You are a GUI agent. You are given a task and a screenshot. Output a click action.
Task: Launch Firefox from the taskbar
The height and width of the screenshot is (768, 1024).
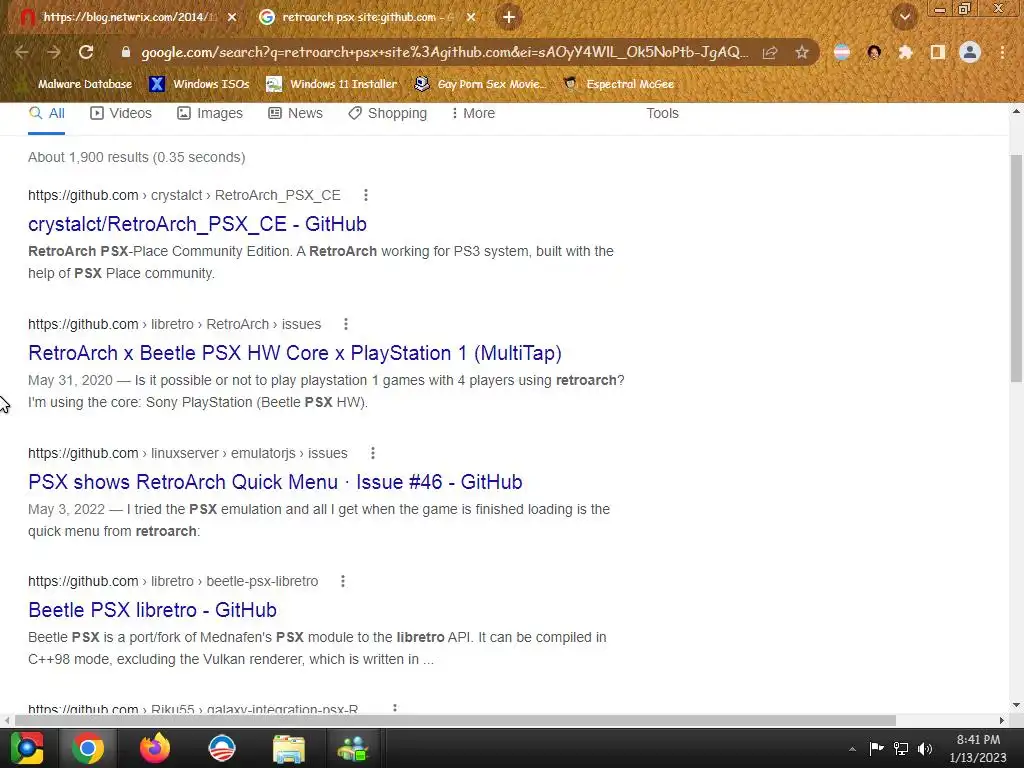click(155, 748)
